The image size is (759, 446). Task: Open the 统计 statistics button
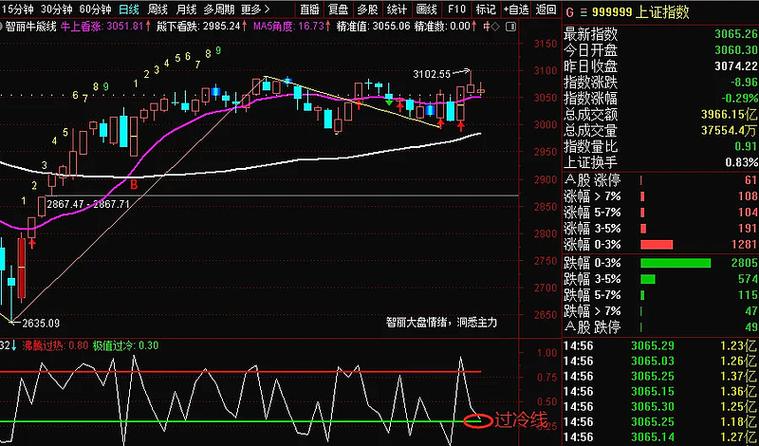397,9
